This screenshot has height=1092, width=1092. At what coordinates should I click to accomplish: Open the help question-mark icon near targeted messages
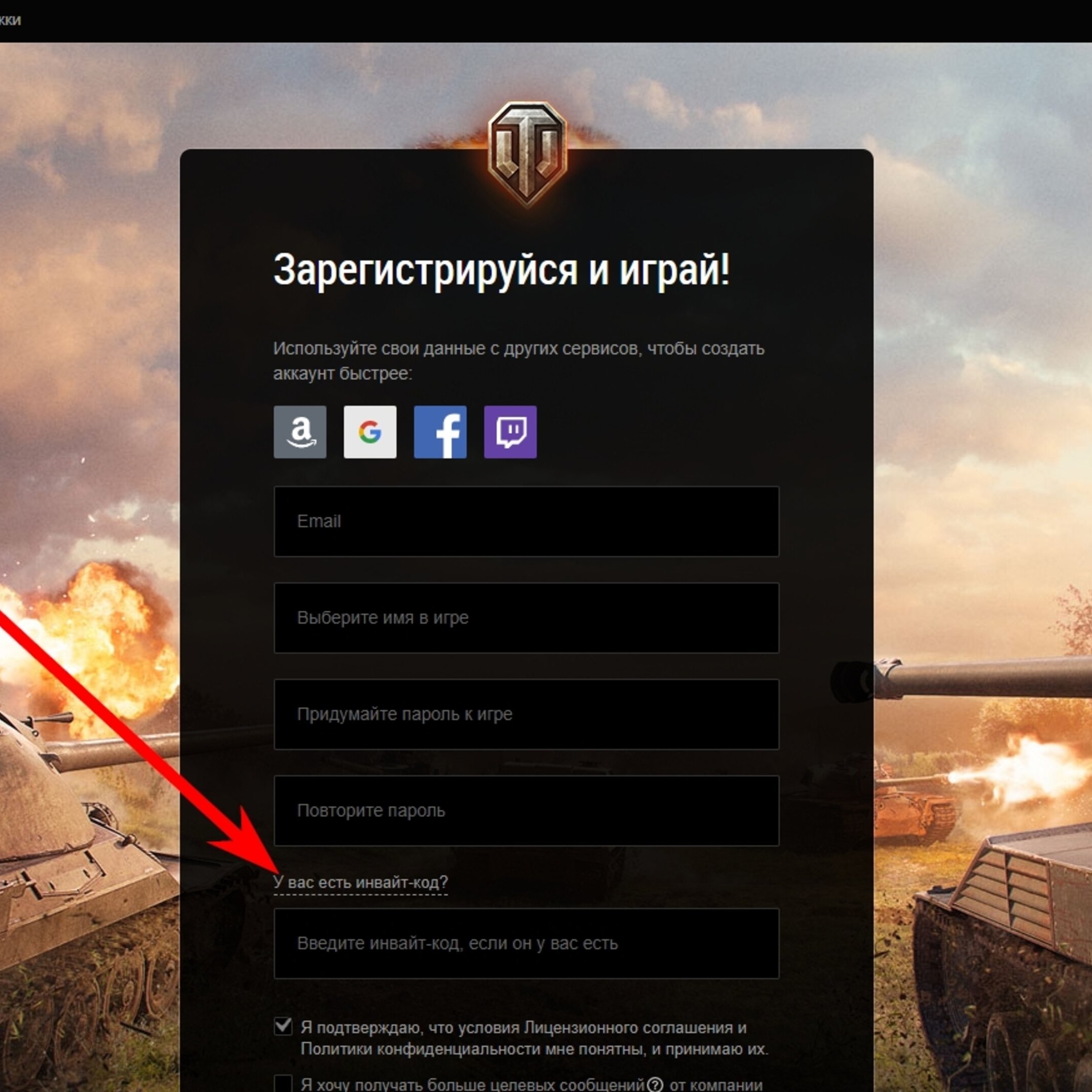[655, 1084]
